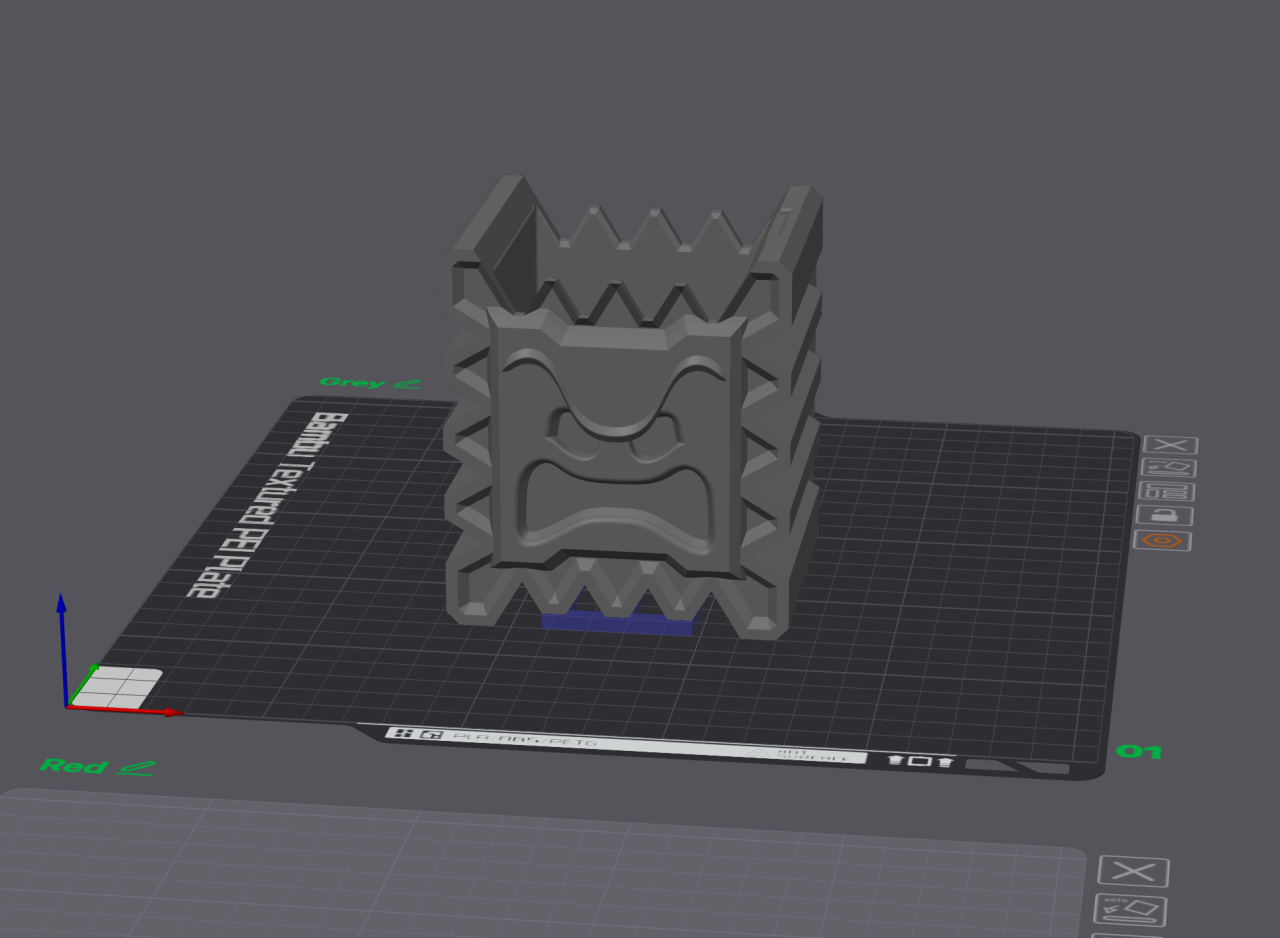1280x938 pixels.
Task: Arrange objects on Grey plate 01
Action: 1166,492
